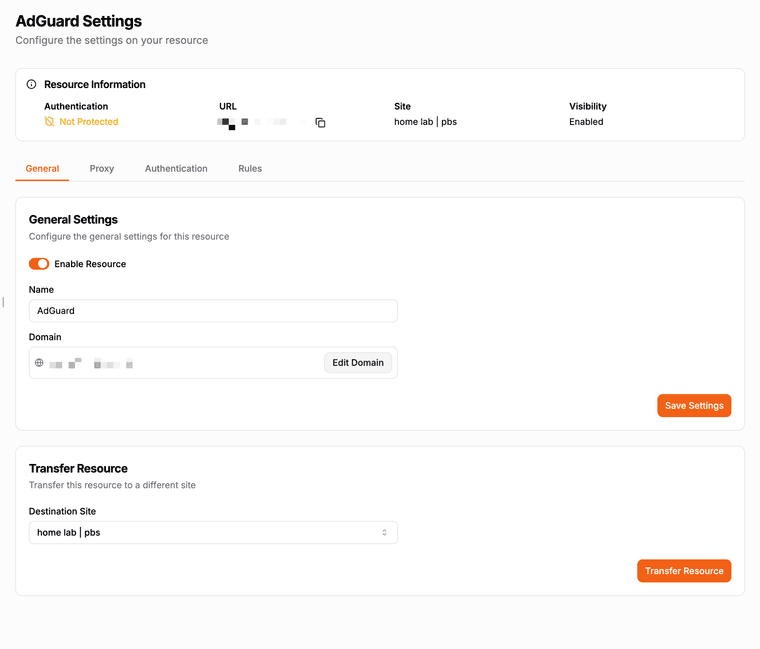The image size is (760, 649).
Task: Focus the Name input field with AdGuard
Action: pyautogui.click(x=213, y=311)
